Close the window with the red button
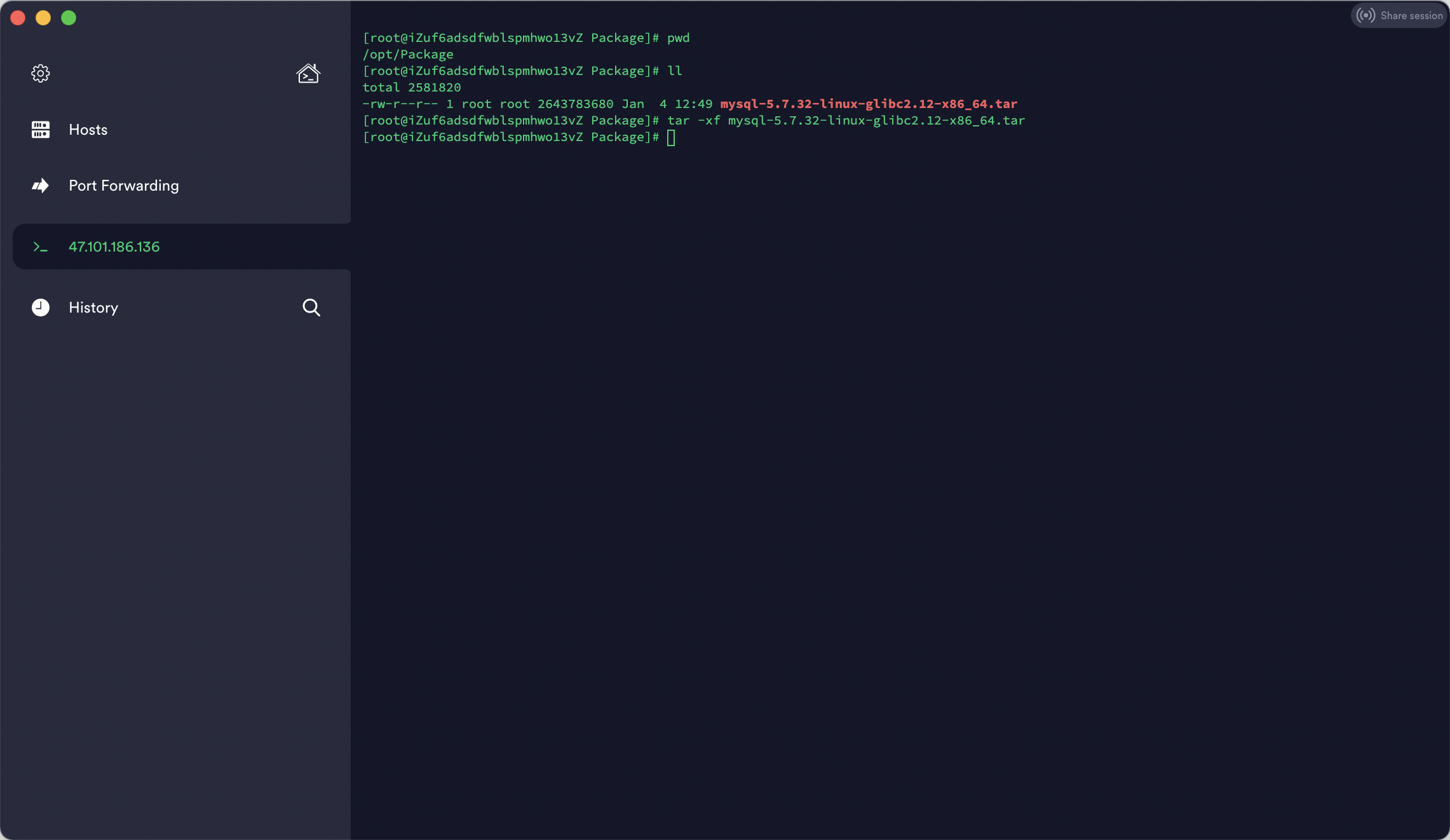This screenshot has height=840, width=1450. click(x=18, y=18)
